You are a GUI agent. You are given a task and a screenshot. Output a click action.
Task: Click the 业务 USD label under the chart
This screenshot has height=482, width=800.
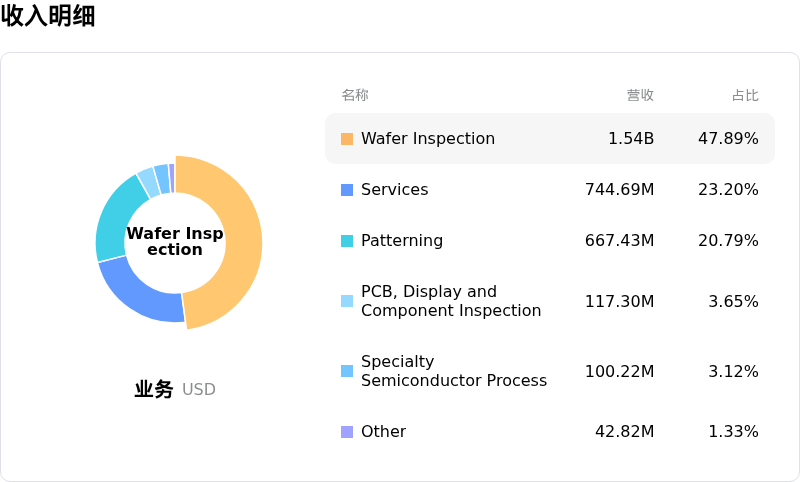(175, 390)
